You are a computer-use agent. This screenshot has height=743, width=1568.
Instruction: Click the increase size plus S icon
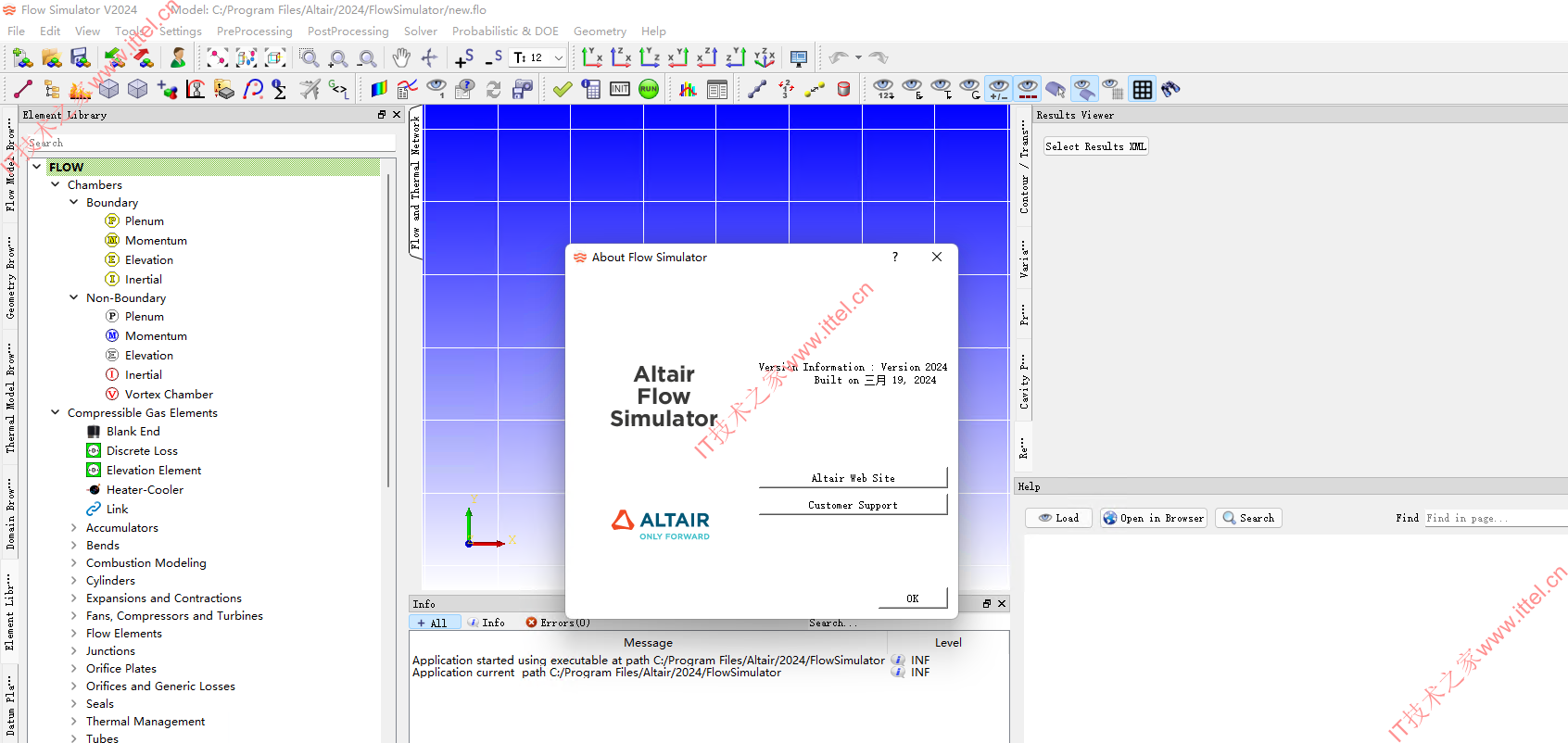464,58
